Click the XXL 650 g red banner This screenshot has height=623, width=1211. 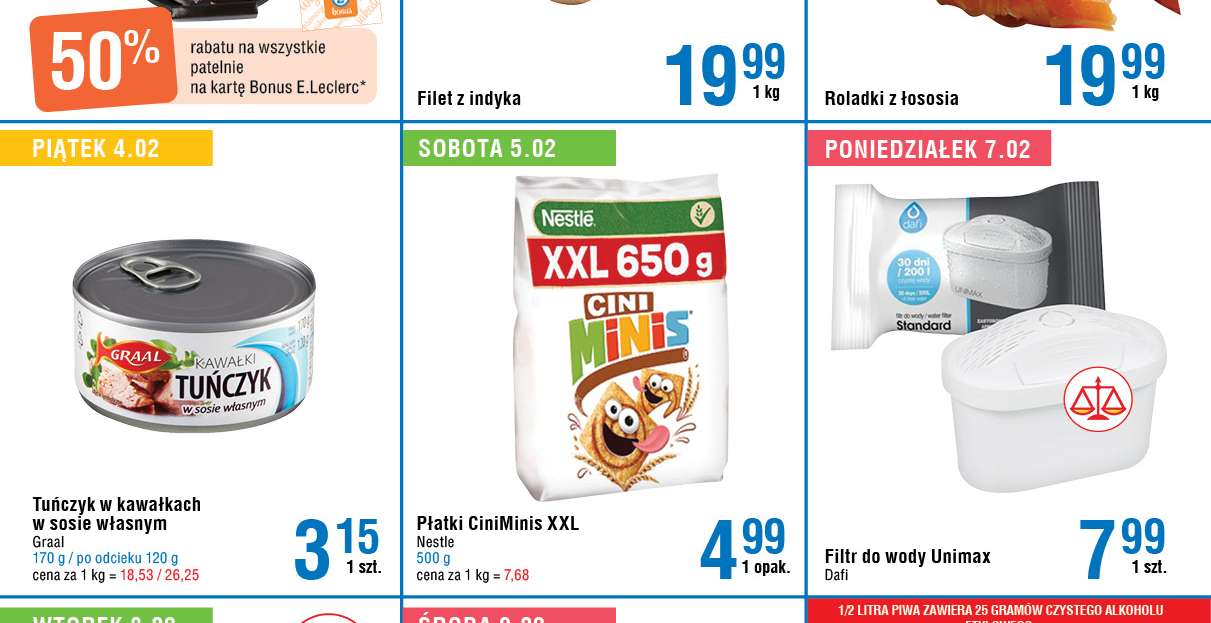pos(627,262)
